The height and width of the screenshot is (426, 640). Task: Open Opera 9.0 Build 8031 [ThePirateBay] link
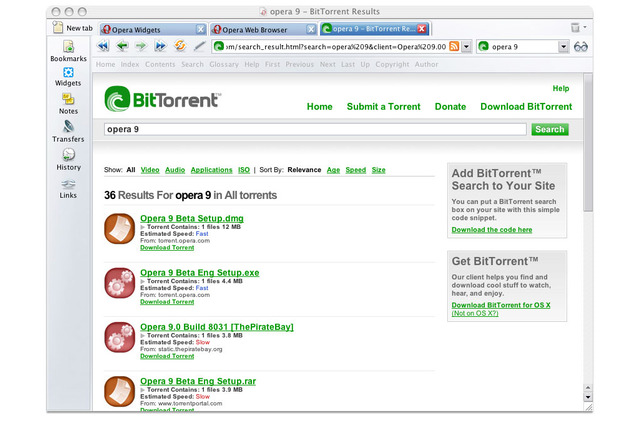pos(217,327)
